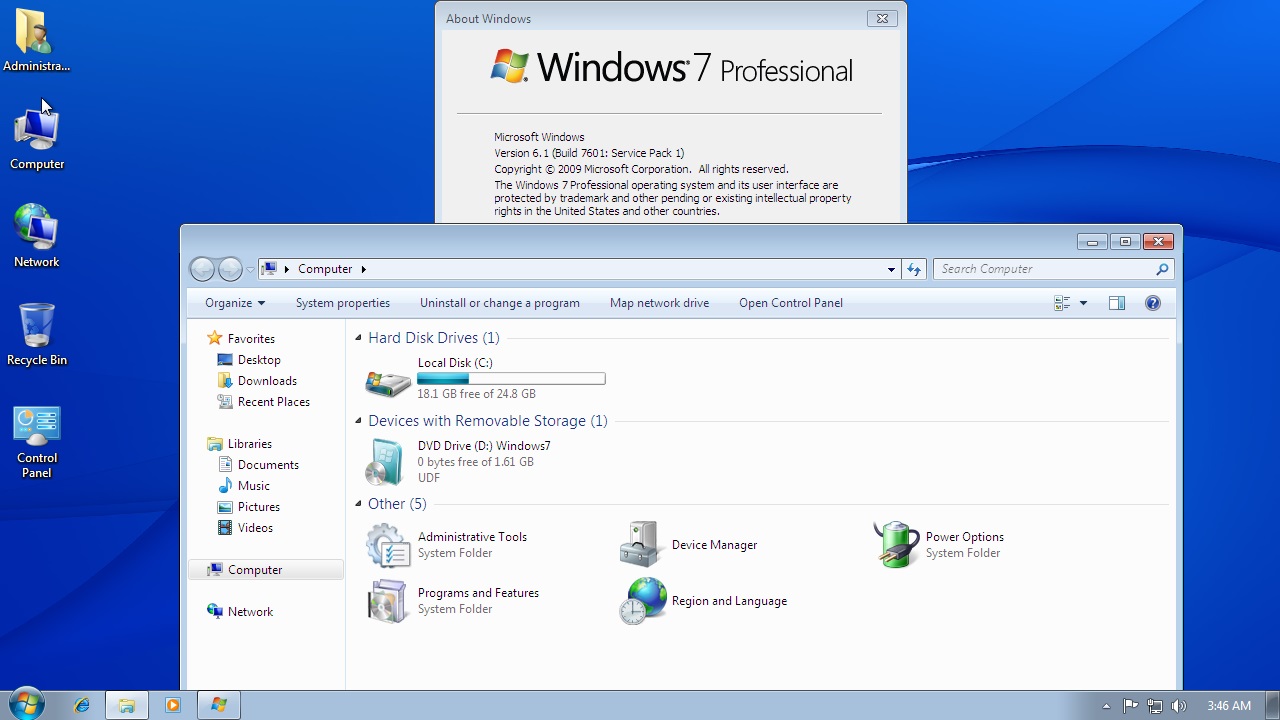Open Explorer help icon

(1153, 303)
